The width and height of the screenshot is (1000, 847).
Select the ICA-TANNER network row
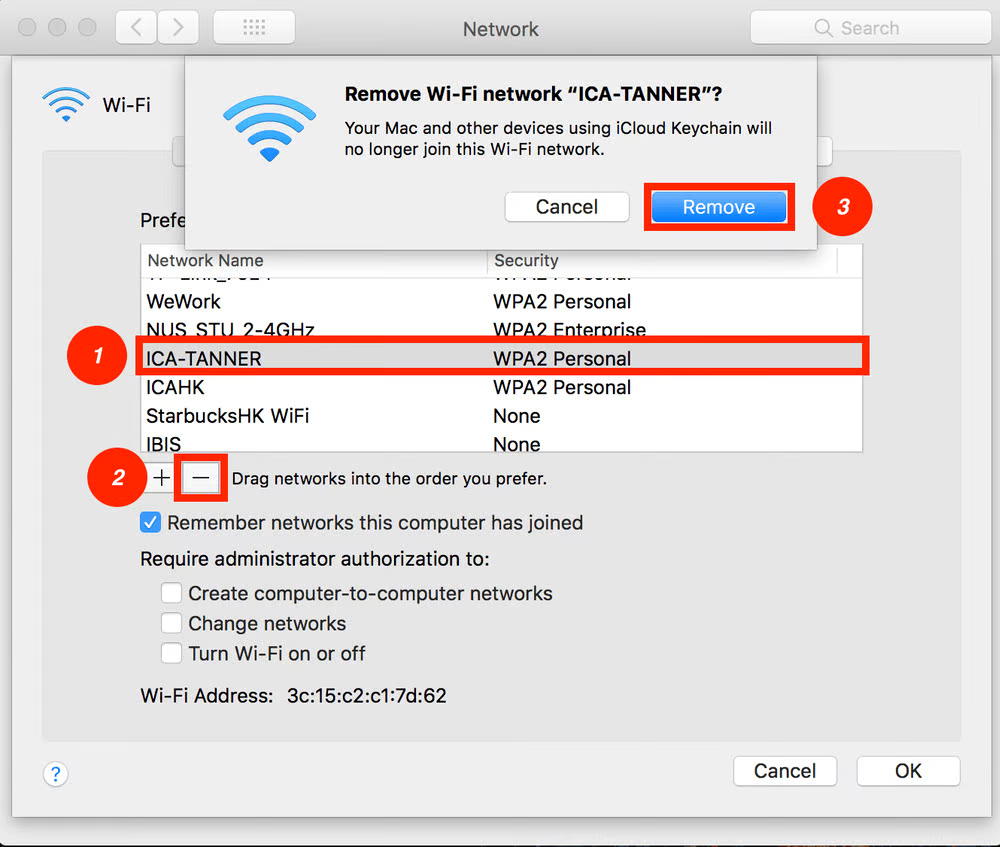tap(501, 358)
